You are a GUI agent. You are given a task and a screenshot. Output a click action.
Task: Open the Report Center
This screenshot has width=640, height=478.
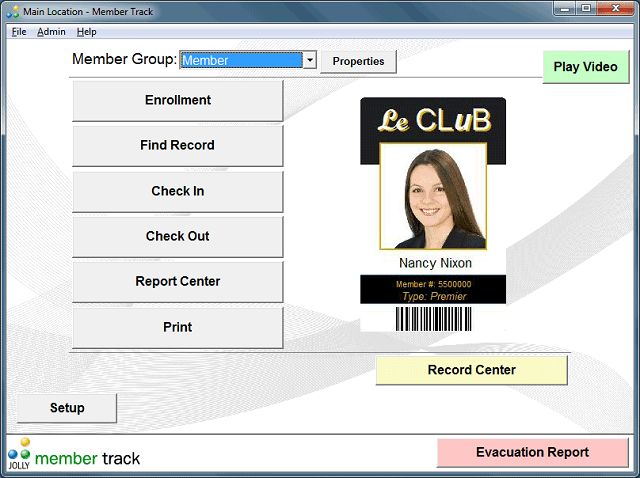pos(177,281)
